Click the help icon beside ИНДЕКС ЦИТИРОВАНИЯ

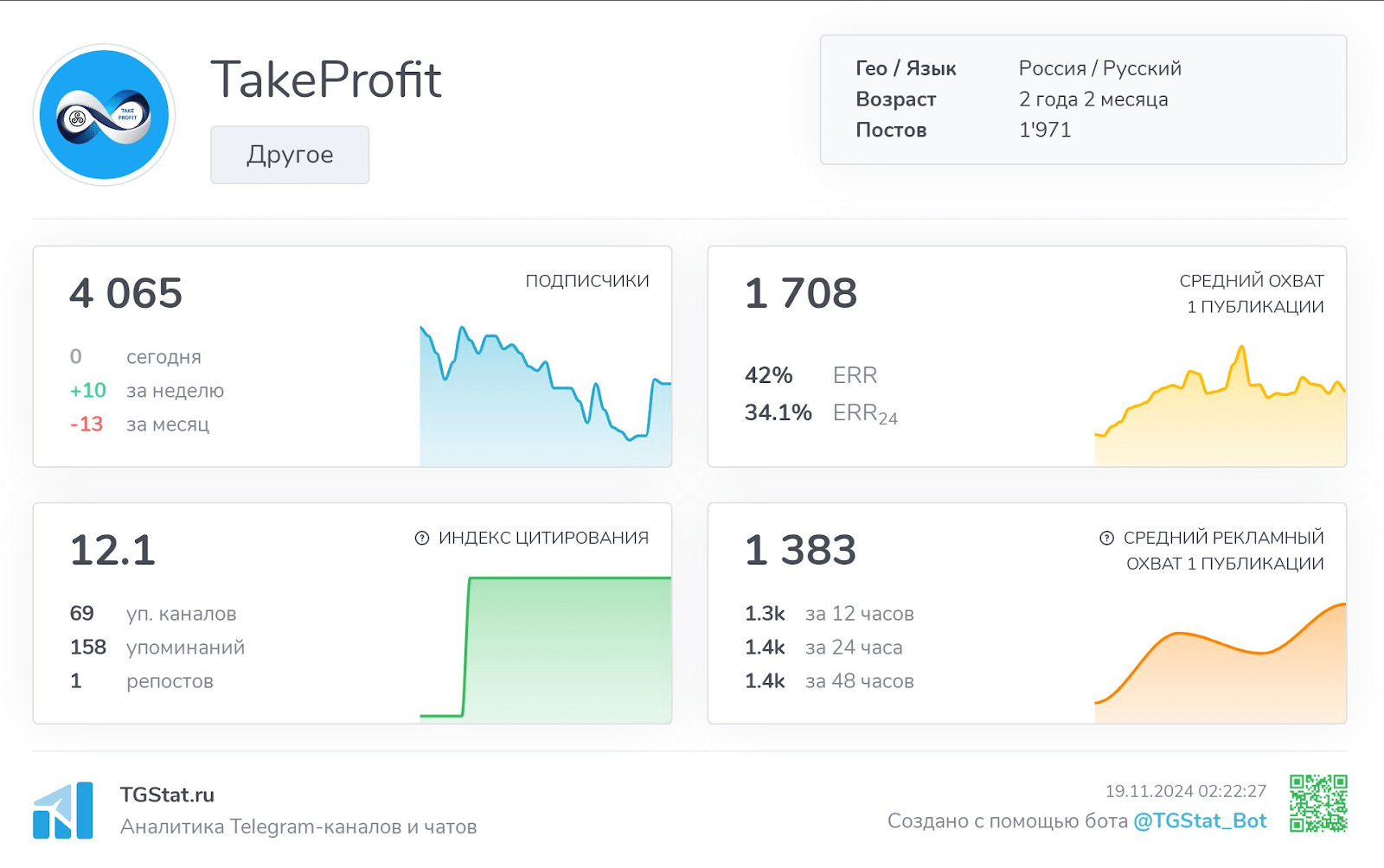click(422, 538)
